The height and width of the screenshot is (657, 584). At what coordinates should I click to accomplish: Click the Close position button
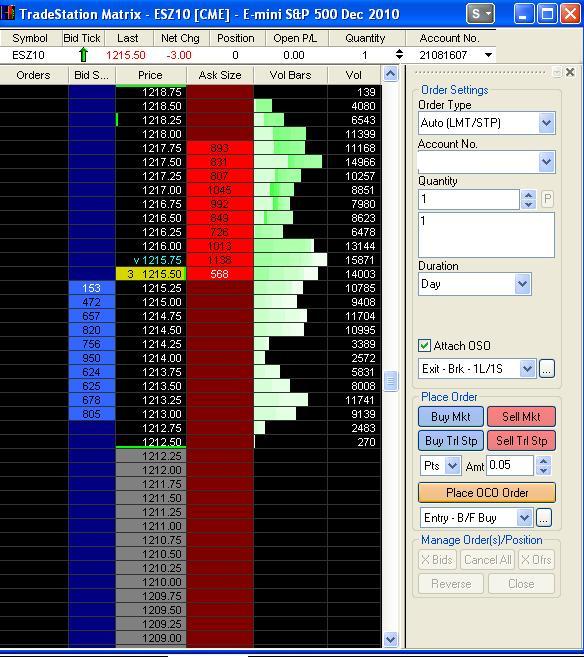(x=521, y=584)
